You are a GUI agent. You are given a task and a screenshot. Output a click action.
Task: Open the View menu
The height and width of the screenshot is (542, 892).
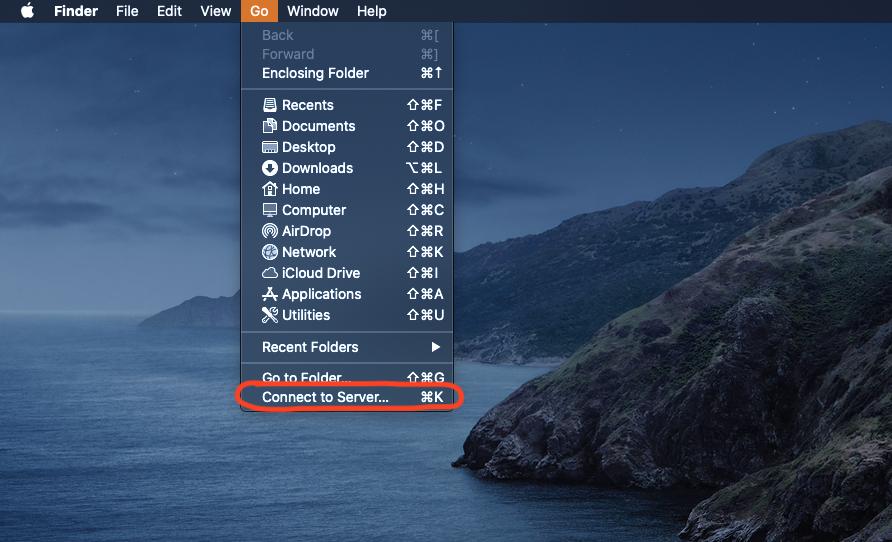[x=215, y=11]
